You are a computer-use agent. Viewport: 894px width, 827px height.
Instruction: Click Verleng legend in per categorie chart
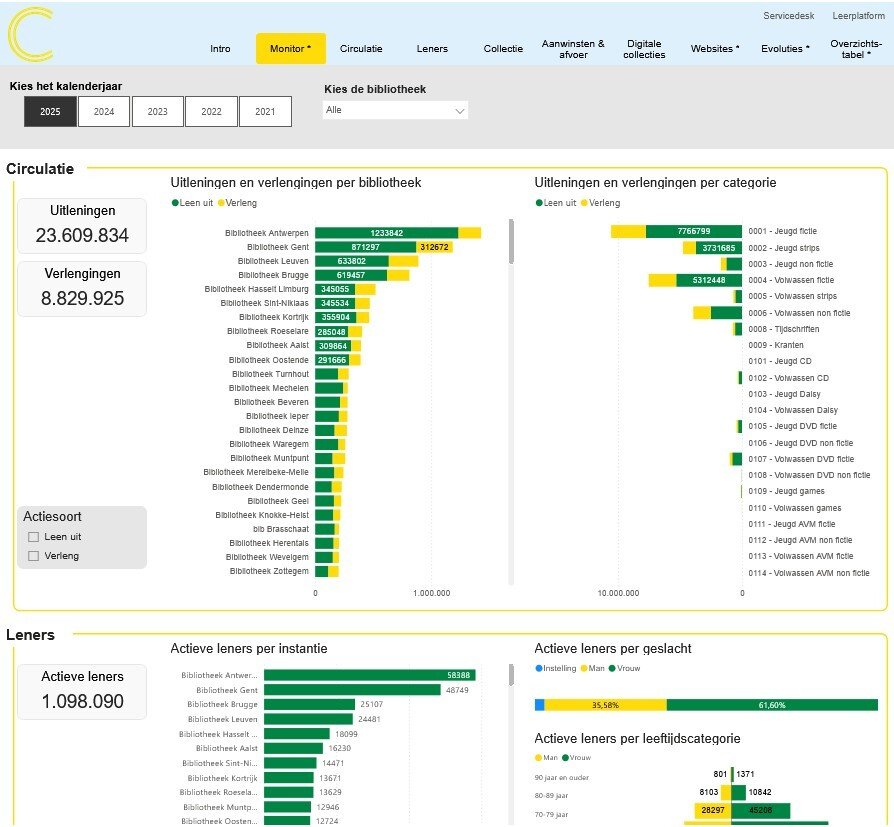coord(600,202)
